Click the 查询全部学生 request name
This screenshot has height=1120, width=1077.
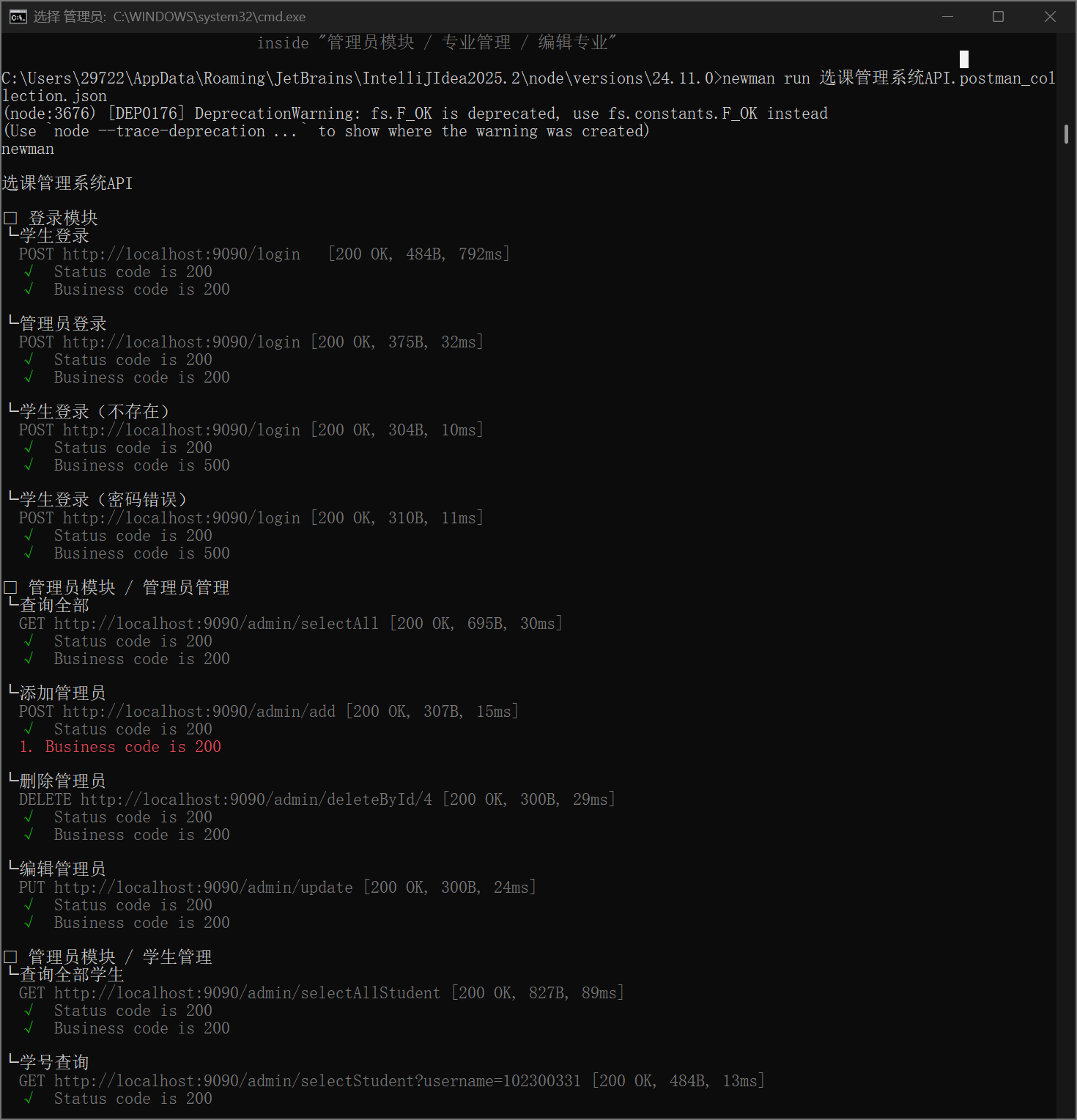pos(72,975)
